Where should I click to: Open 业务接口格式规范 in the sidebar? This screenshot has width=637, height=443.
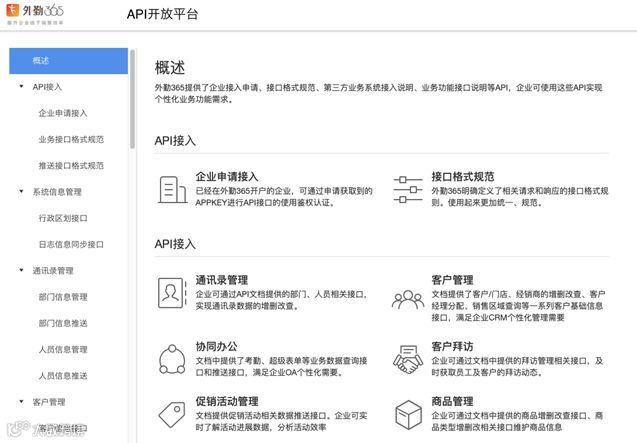[x=71, y=139]
